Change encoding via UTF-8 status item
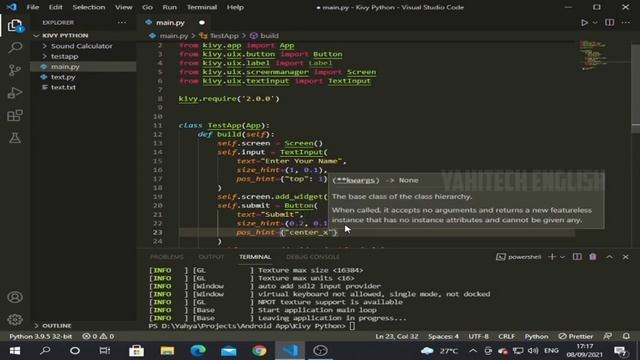This screenshot has width=640, height=360. (x=478, y=336)
